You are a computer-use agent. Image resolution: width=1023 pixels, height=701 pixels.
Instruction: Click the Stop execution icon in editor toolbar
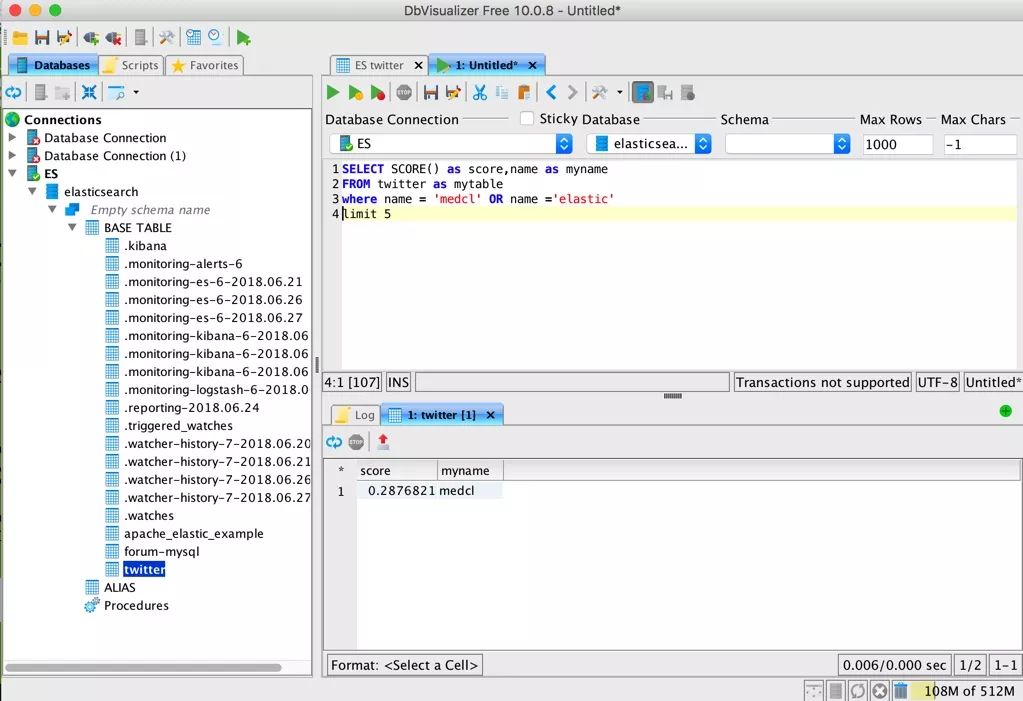pyautogui.click(x=404, y=93)
